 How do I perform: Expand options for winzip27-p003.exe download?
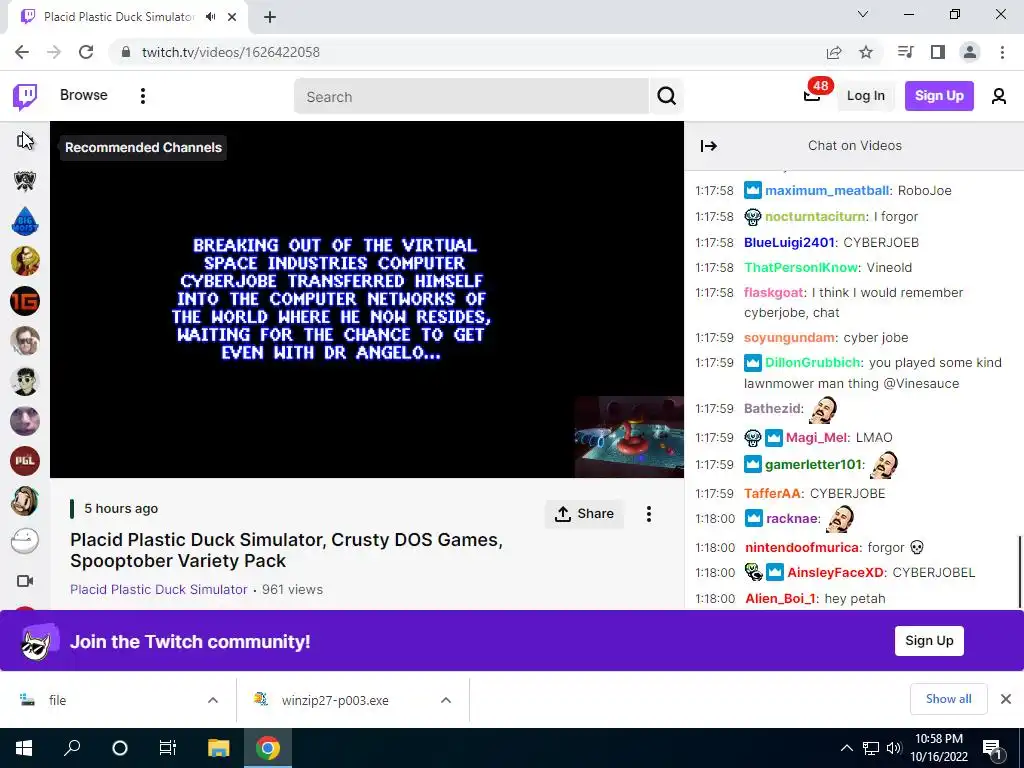[446, 700]
